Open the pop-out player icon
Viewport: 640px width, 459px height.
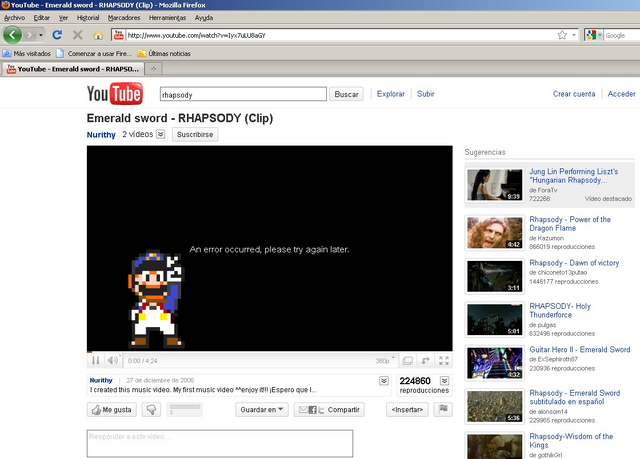pos(425,361)
